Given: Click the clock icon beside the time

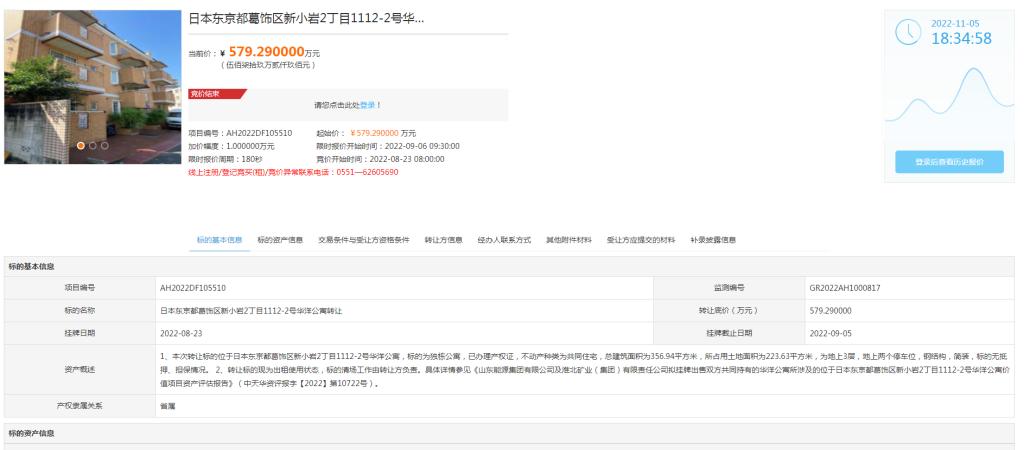Looking at the screenshot, I should coord(908,32).
